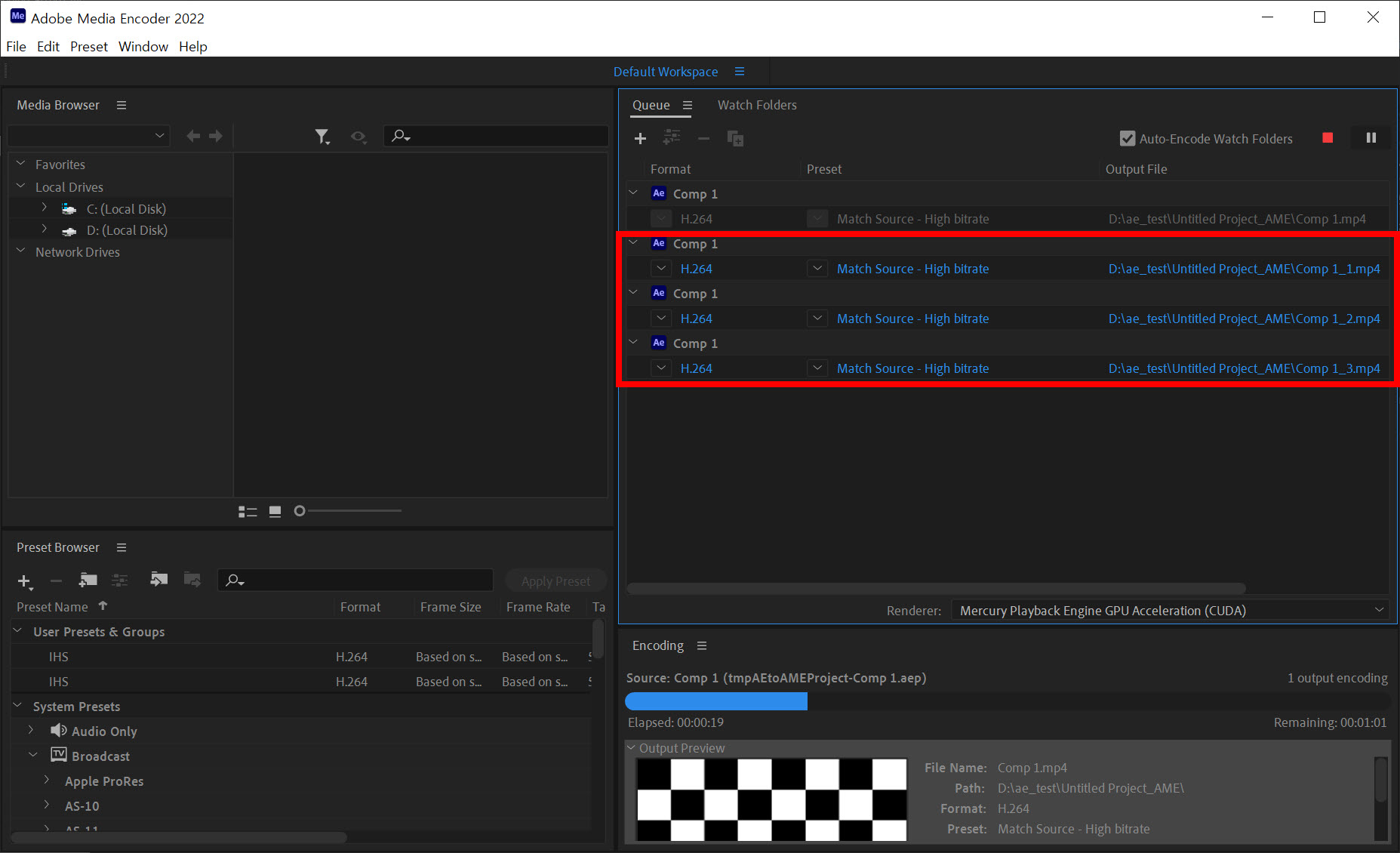This screenshot has height=853, width=1400.
Task: Click Match Source preset link for Comp 1_3.mp4
Action: [912, 368]
